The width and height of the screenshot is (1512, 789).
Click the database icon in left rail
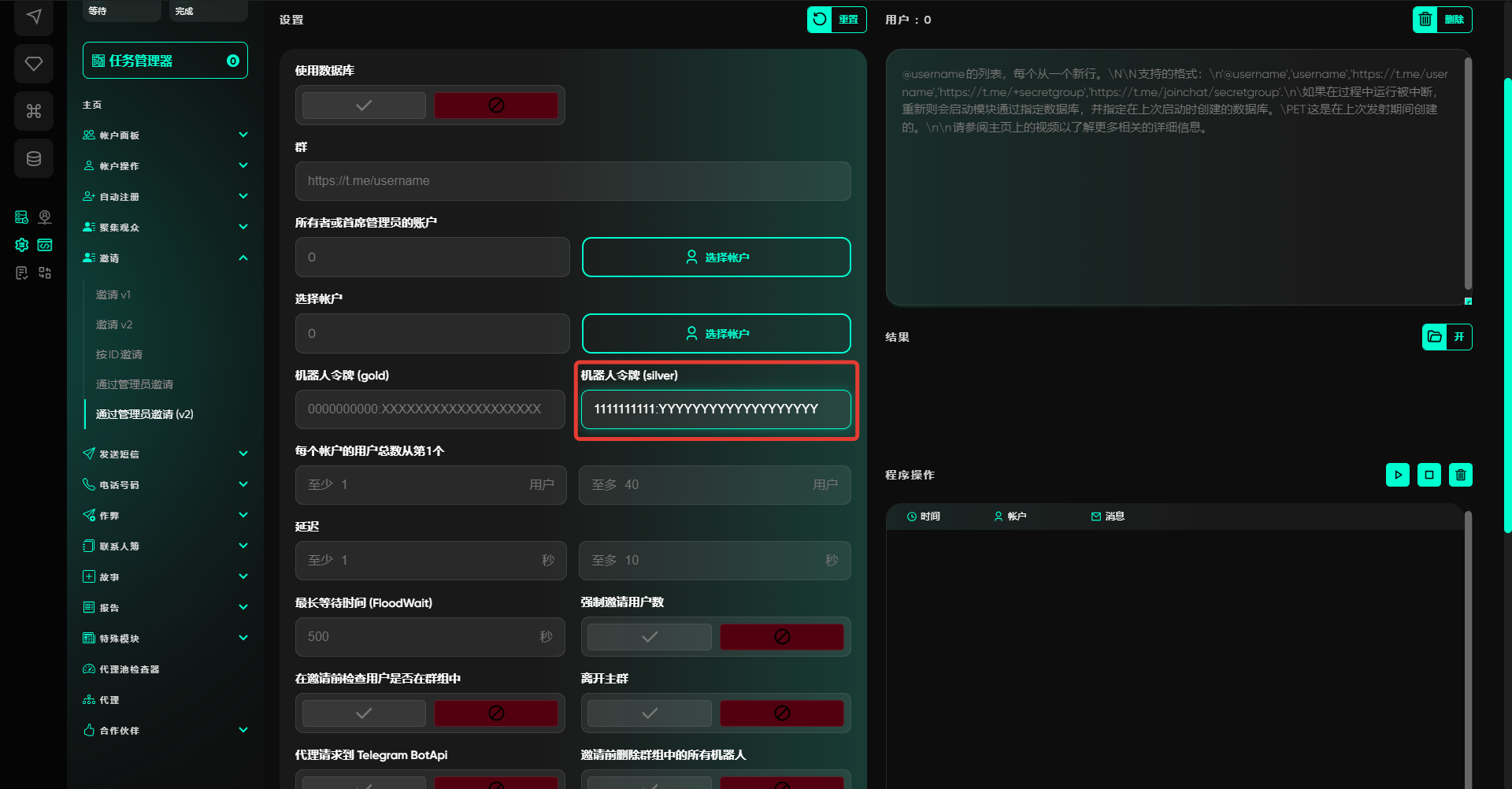tap(34, 159)
